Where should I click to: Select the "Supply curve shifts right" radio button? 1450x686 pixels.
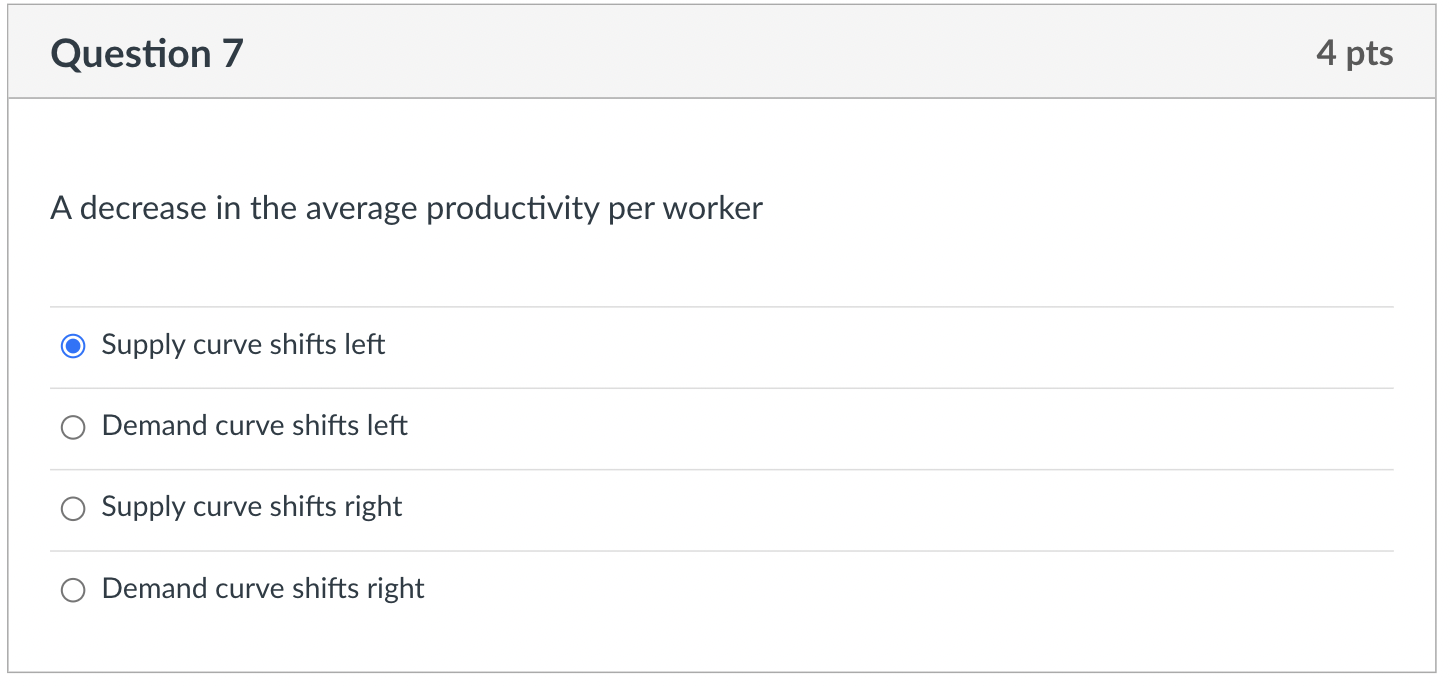click(x=72, y=509)
